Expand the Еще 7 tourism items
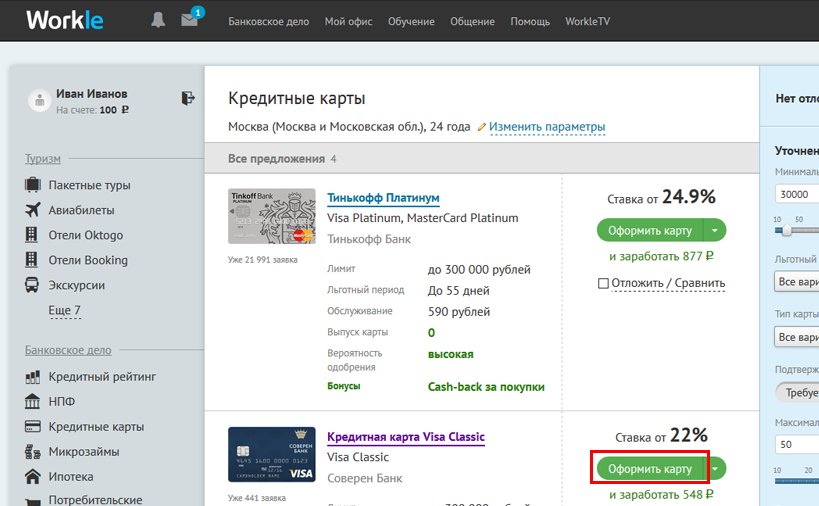819x506 pixels. pos(64,310)
